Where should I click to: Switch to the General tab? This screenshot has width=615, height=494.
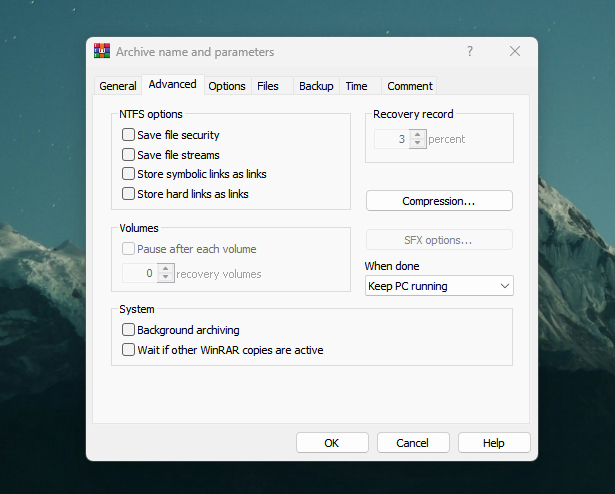click(x=118, y=86)
